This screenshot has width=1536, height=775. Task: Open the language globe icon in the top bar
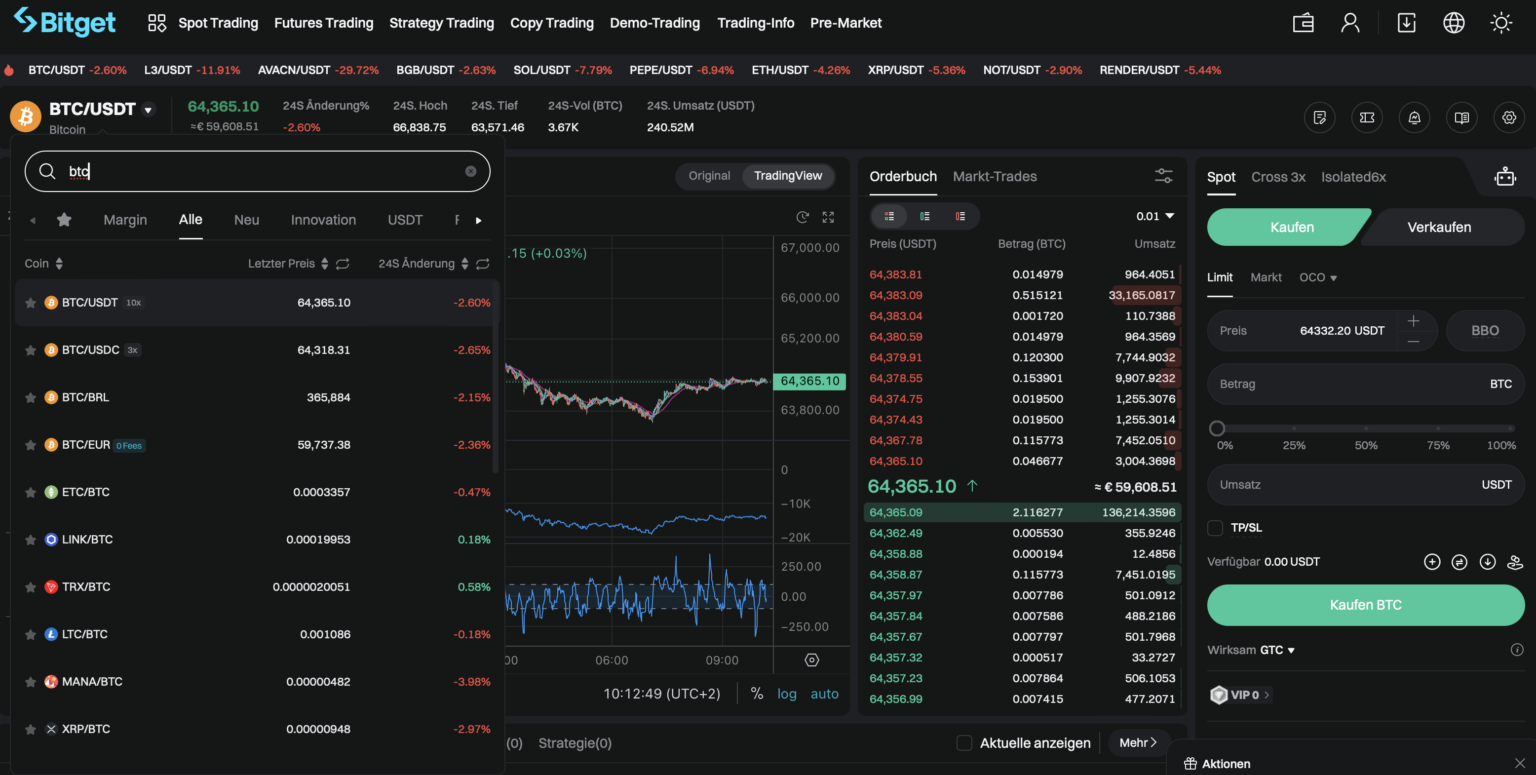click(x=1453, y=22)
